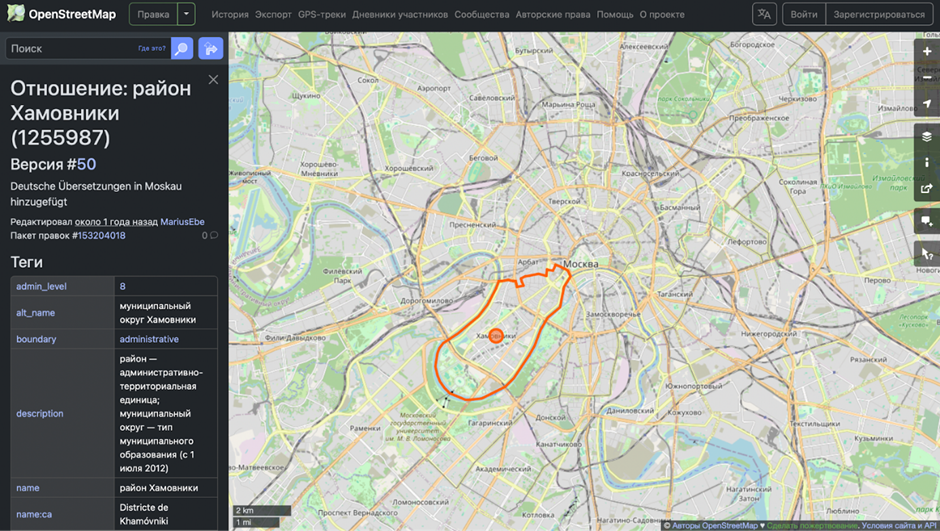Click the Правка edit button

click(x=153, y=14)
